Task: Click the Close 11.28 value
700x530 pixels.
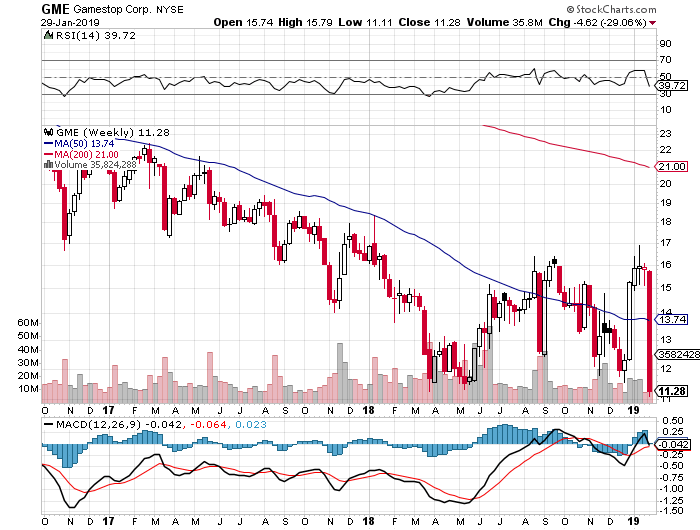Action: click(x=429, y=22)
